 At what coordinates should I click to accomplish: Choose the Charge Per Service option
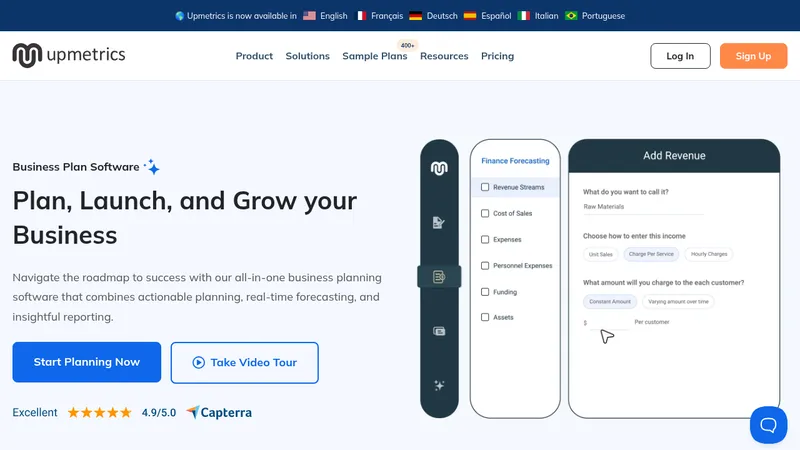651,254
